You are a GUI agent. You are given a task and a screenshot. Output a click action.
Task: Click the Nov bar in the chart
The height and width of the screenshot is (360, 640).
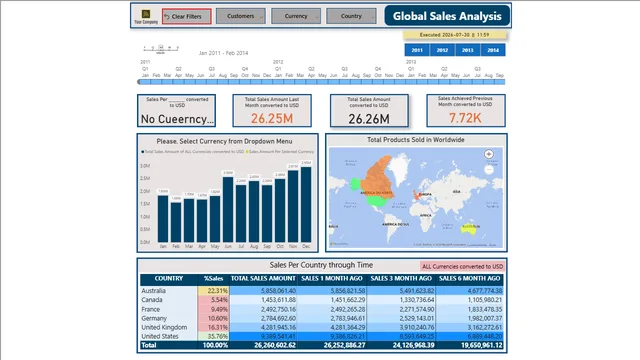(x=293, y=206)
